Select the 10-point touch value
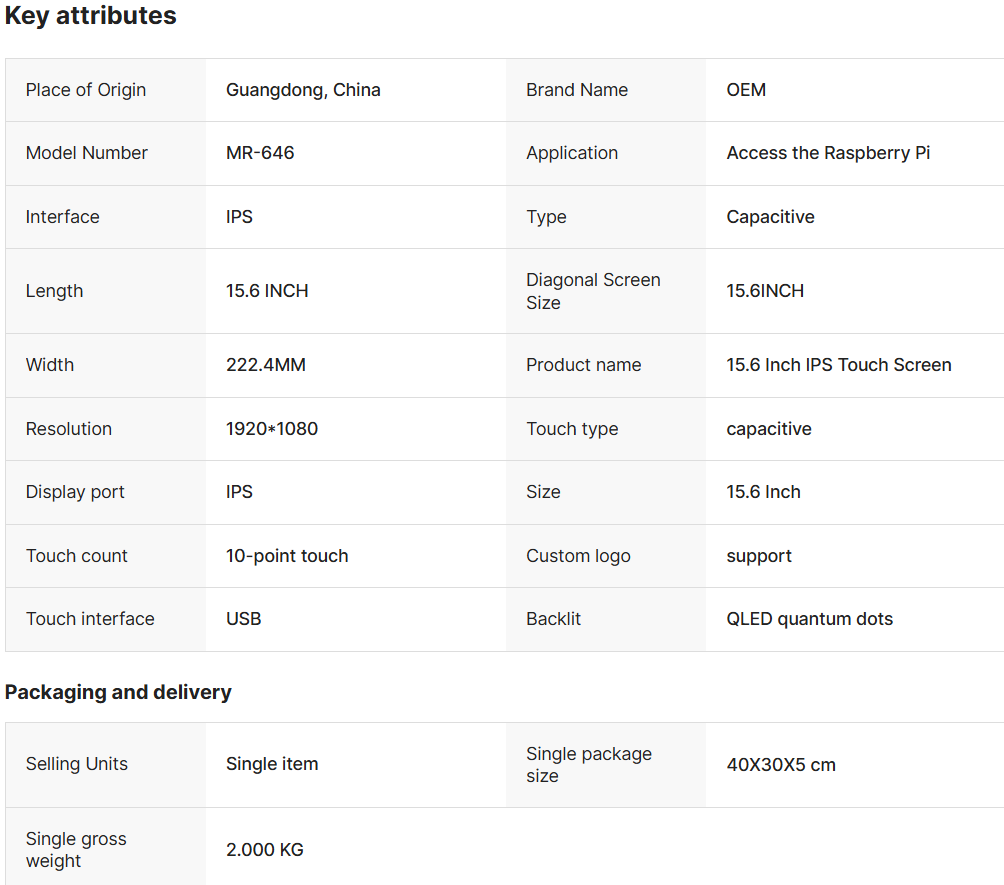This screenshot has height=885, width=1004. (x=287, y=556)
